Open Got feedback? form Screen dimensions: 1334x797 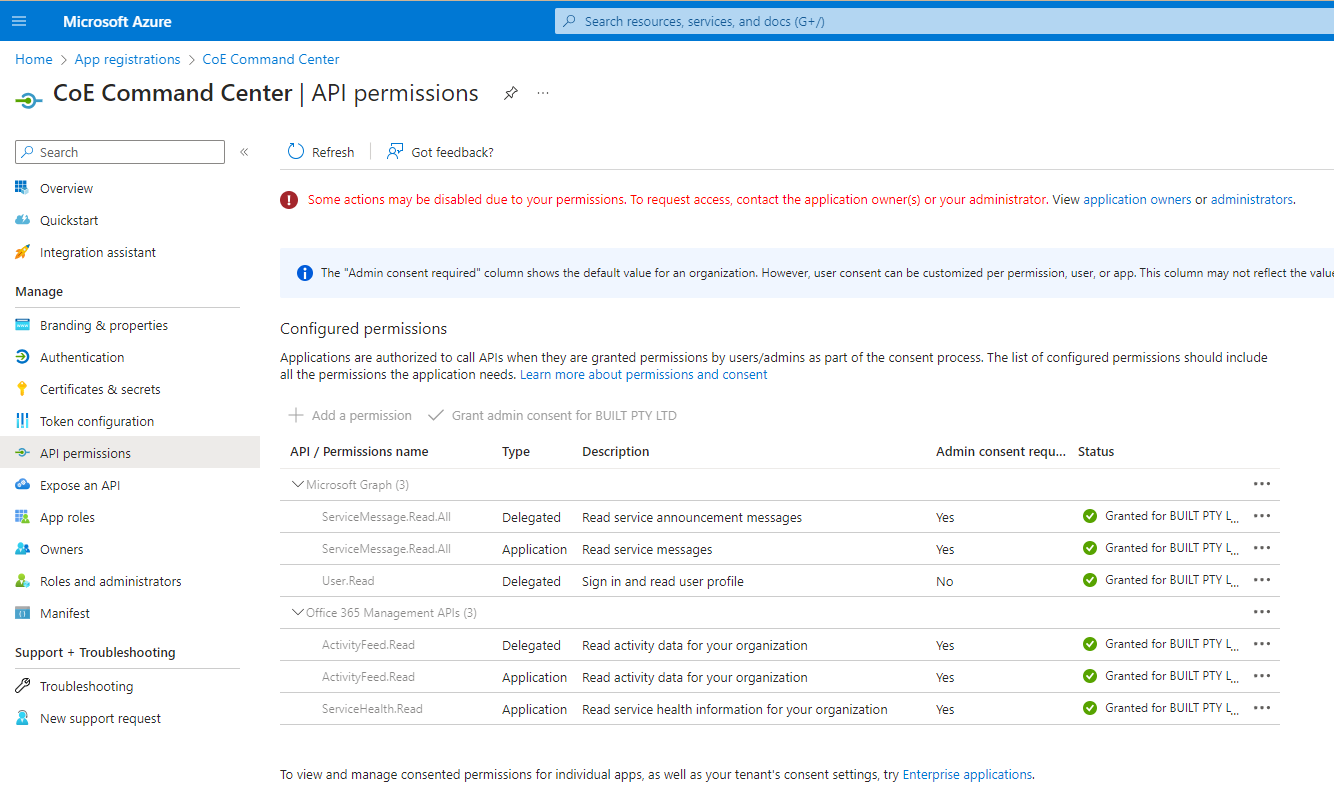coord(439,151)
